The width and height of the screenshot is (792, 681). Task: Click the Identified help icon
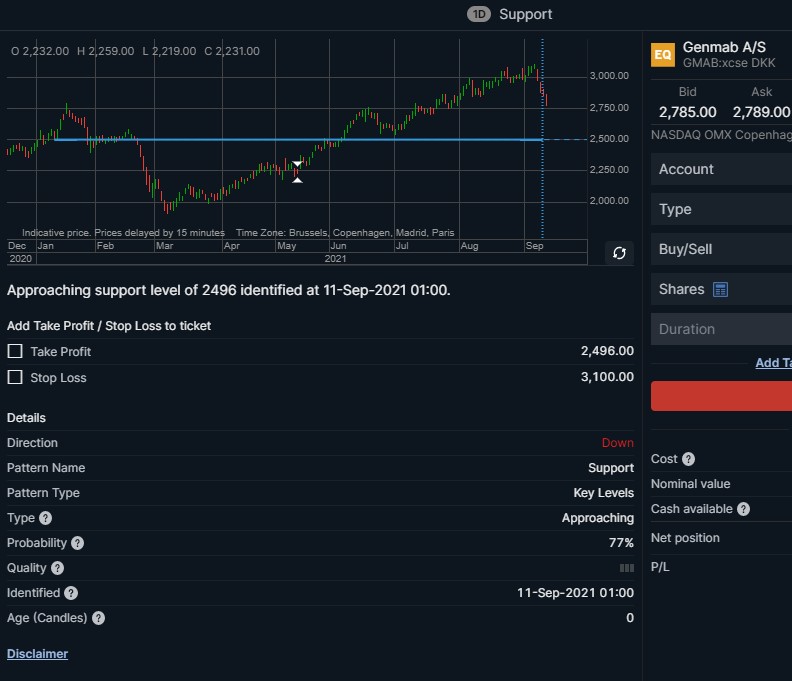tap(71, 593)
